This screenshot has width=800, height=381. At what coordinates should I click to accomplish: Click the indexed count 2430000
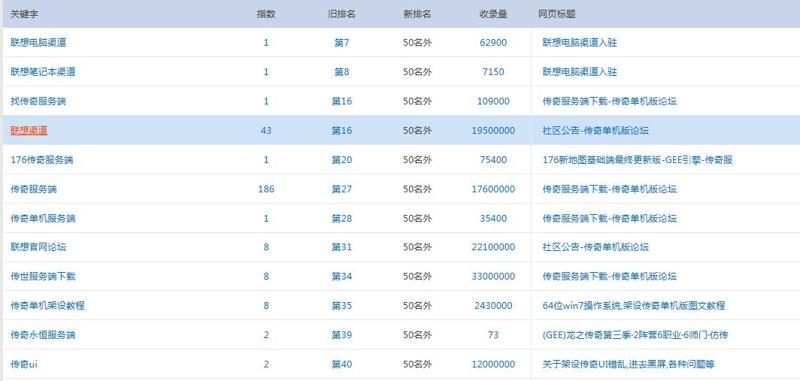pos(493,306)
